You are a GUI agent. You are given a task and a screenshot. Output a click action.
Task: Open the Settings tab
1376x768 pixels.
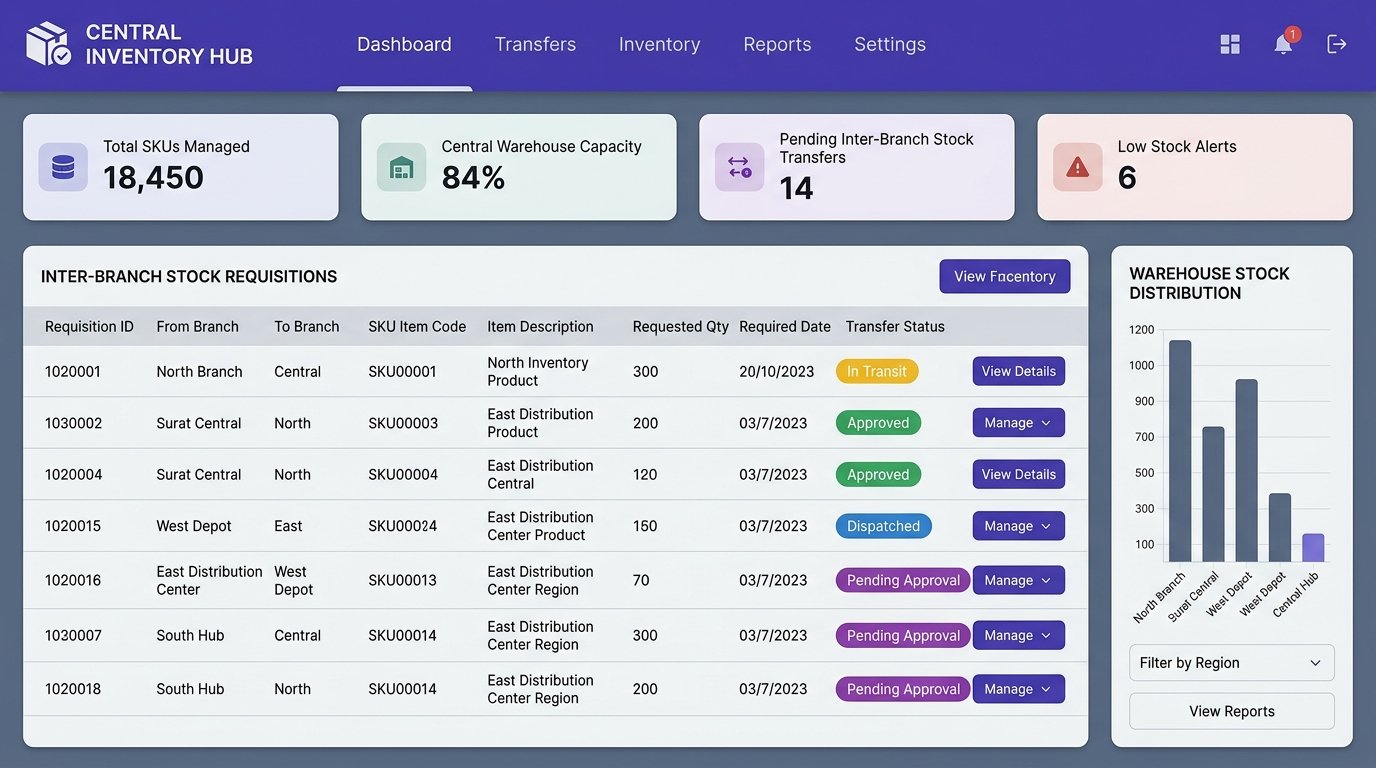pos(890,45)
